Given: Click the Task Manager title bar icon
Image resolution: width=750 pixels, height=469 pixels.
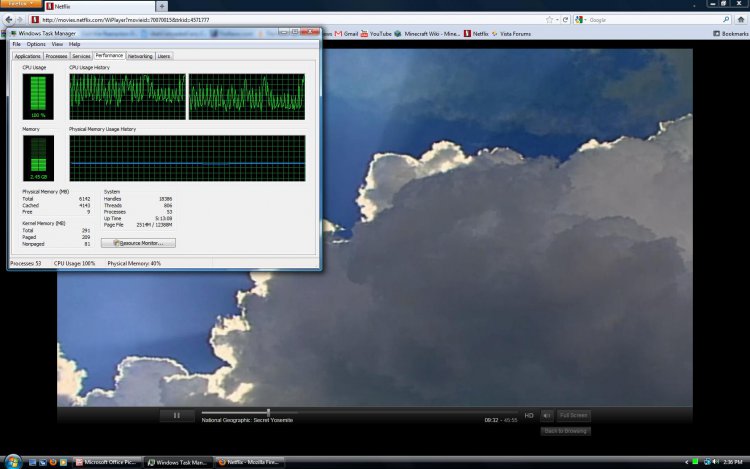Looking at the screenshot, I should [x=13, y=33].
